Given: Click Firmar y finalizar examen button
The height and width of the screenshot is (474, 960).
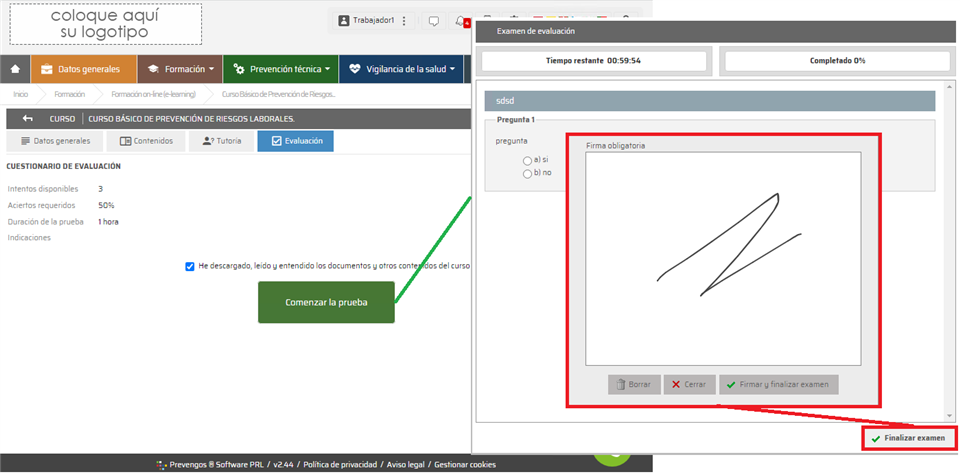Looking at the screenshot, I should (779, 385).
